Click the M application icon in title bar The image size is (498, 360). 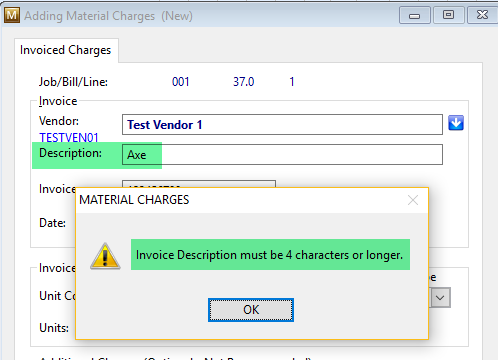pos(12,15)
